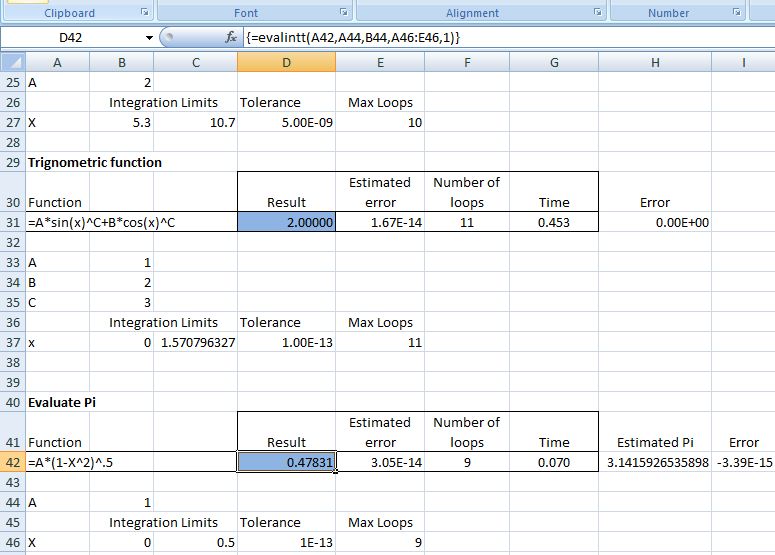Open the Clipboard dialog launcher

pos(144,13)
